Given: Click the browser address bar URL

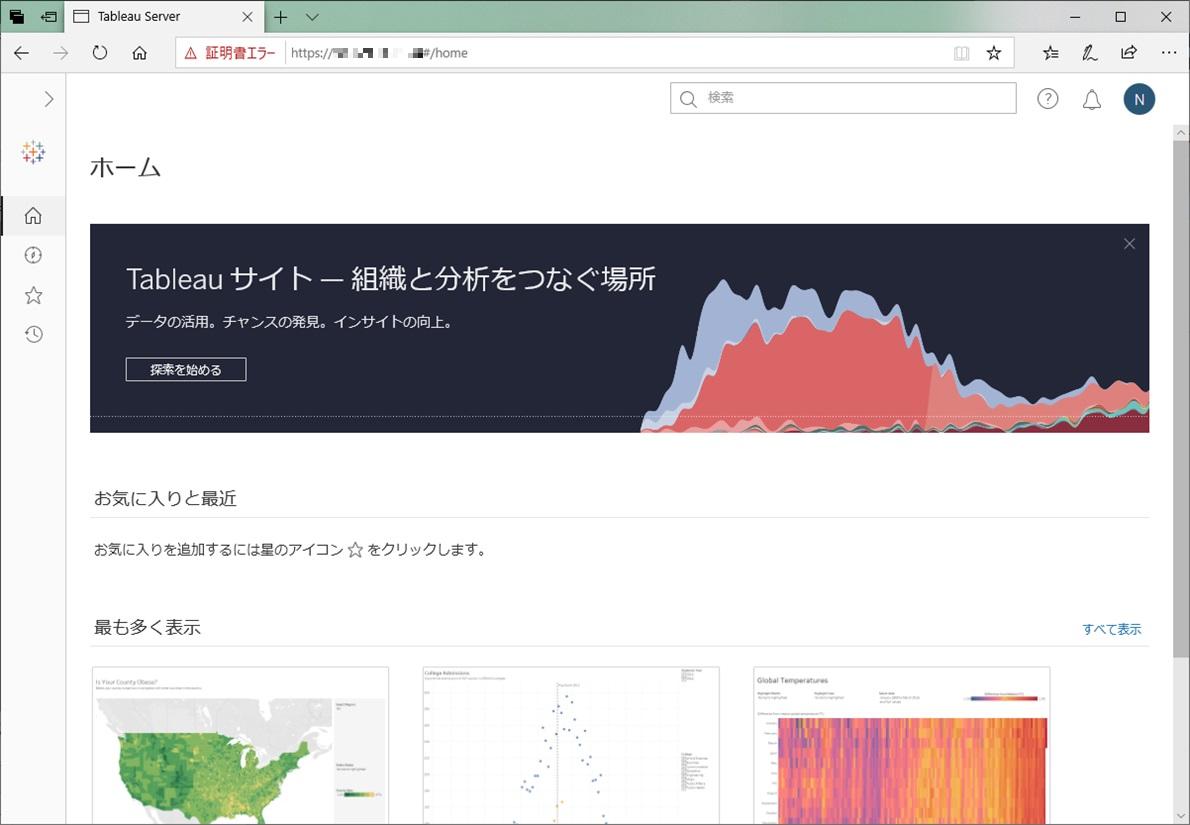Looking at the screenshot, I should point(379,53).
